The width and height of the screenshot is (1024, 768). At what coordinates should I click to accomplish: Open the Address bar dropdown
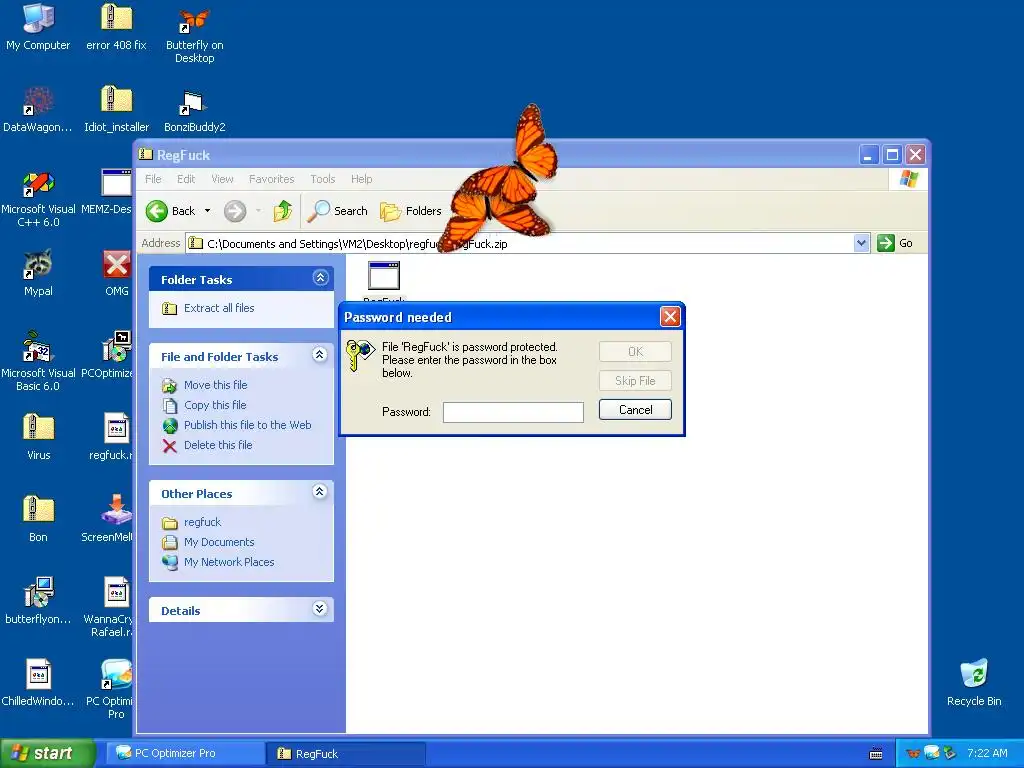(x=861, y=244)
